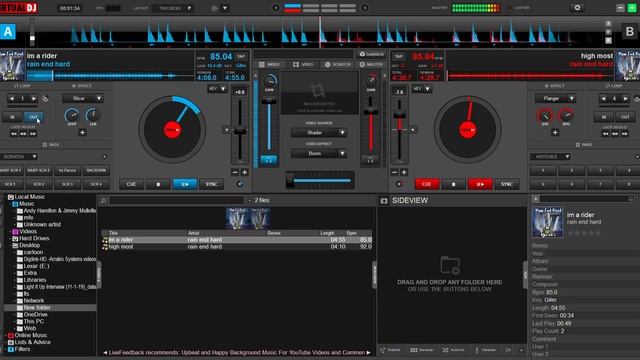Trigger the SCR 1 pad
The image size is (640, 360).
11,184
